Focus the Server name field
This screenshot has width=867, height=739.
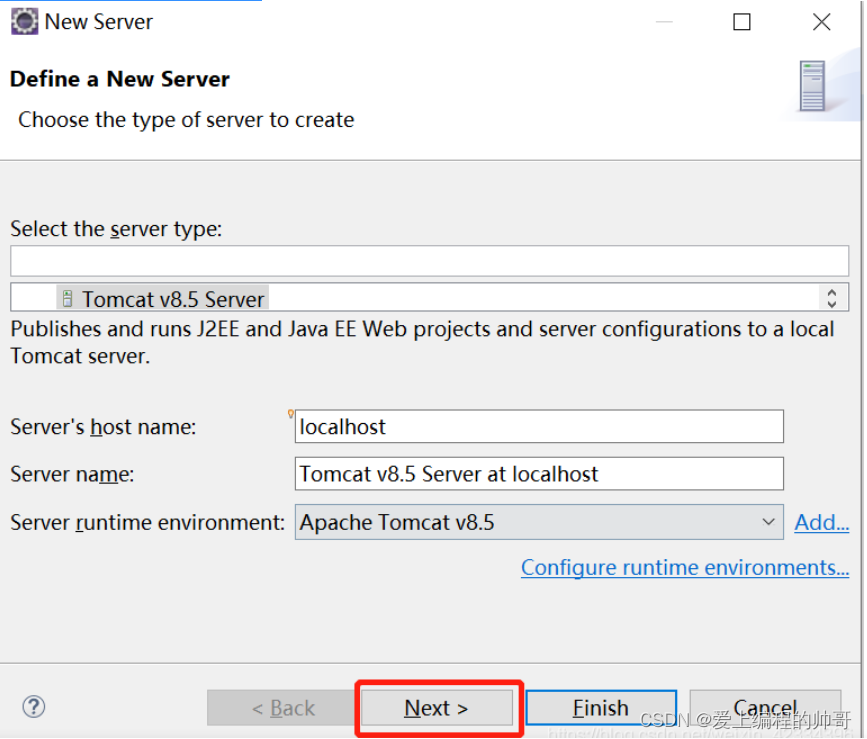(x=539, y=474)
